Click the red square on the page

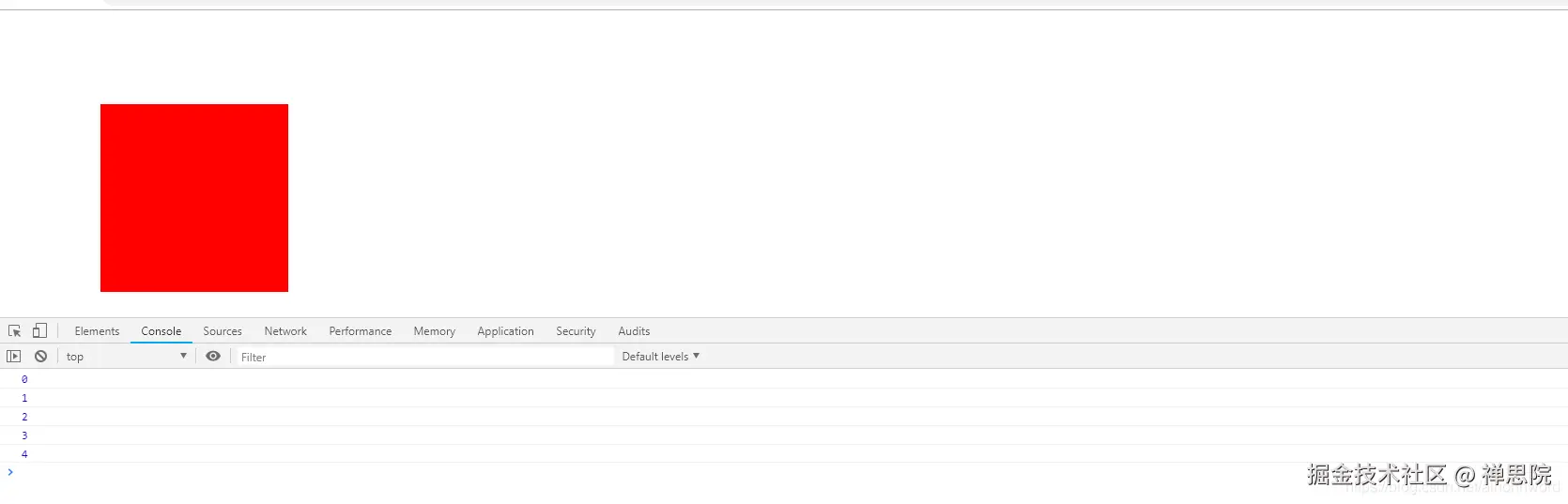click(194, 198)
